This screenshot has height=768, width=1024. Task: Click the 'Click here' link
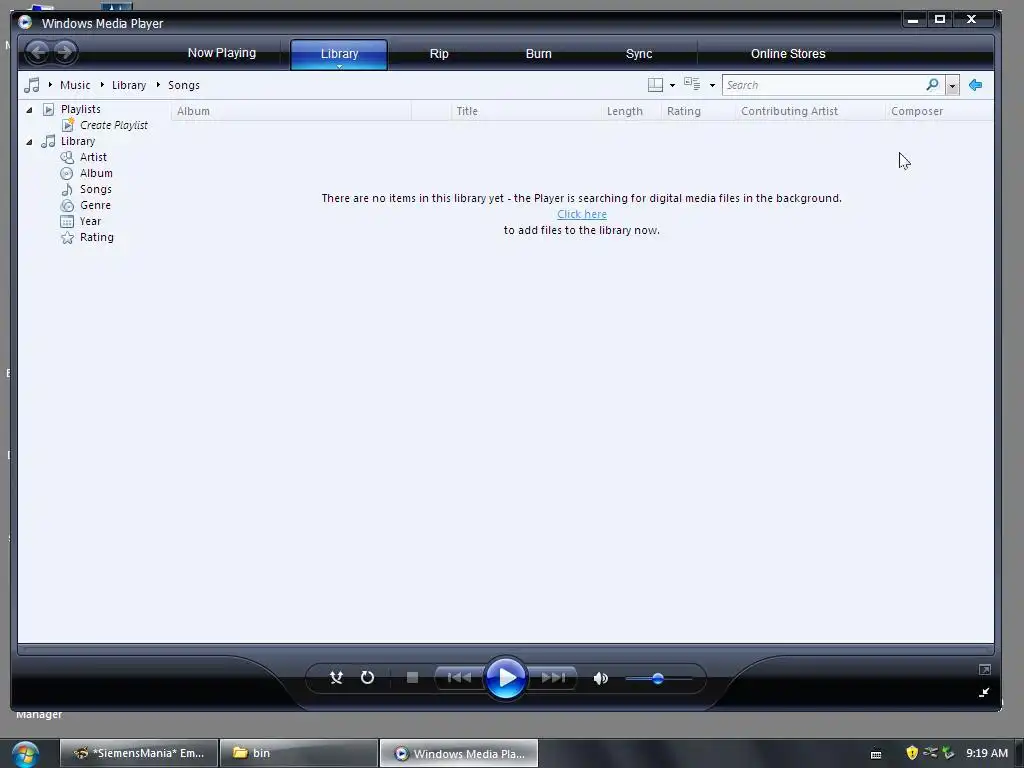pos(582,214)
